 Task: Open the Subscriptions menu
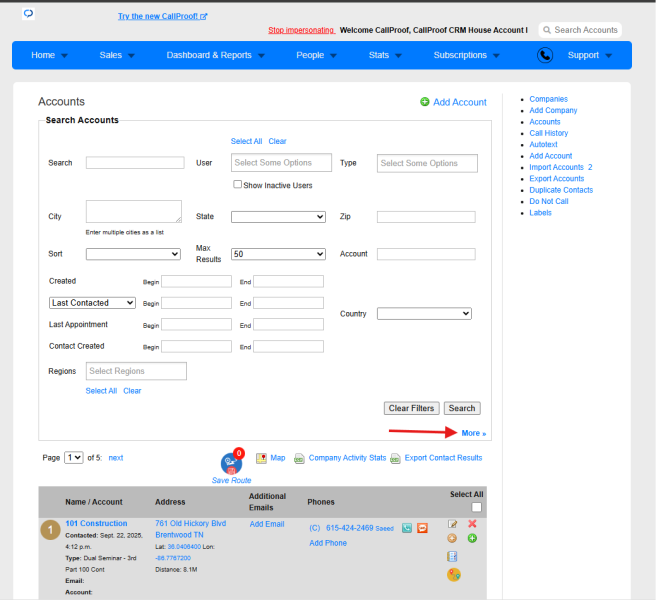(x=466, y=55)
